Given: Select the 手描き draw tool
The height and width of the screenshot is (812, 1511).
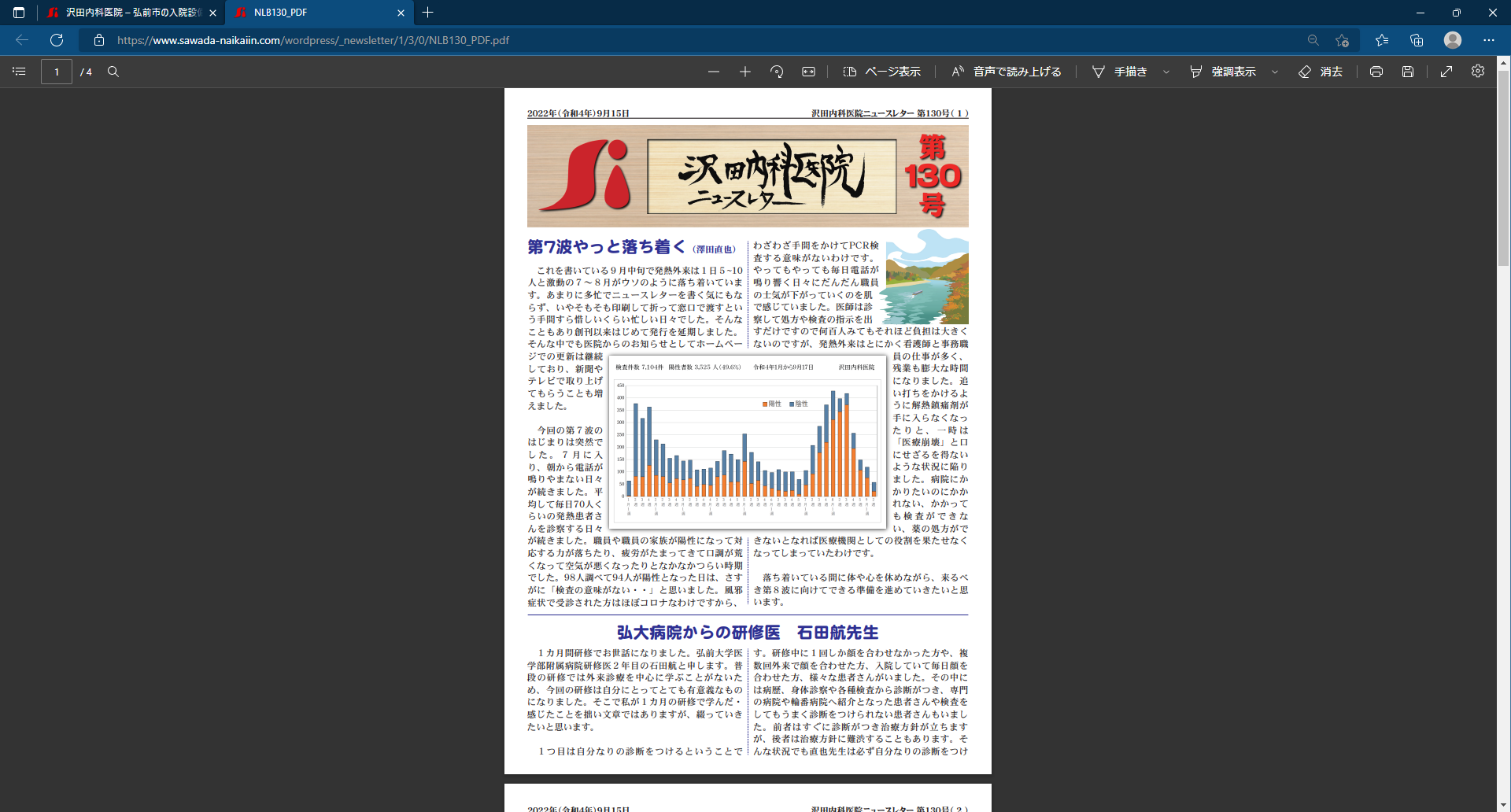Looking at the screenshot, I should pos(1120,72).
